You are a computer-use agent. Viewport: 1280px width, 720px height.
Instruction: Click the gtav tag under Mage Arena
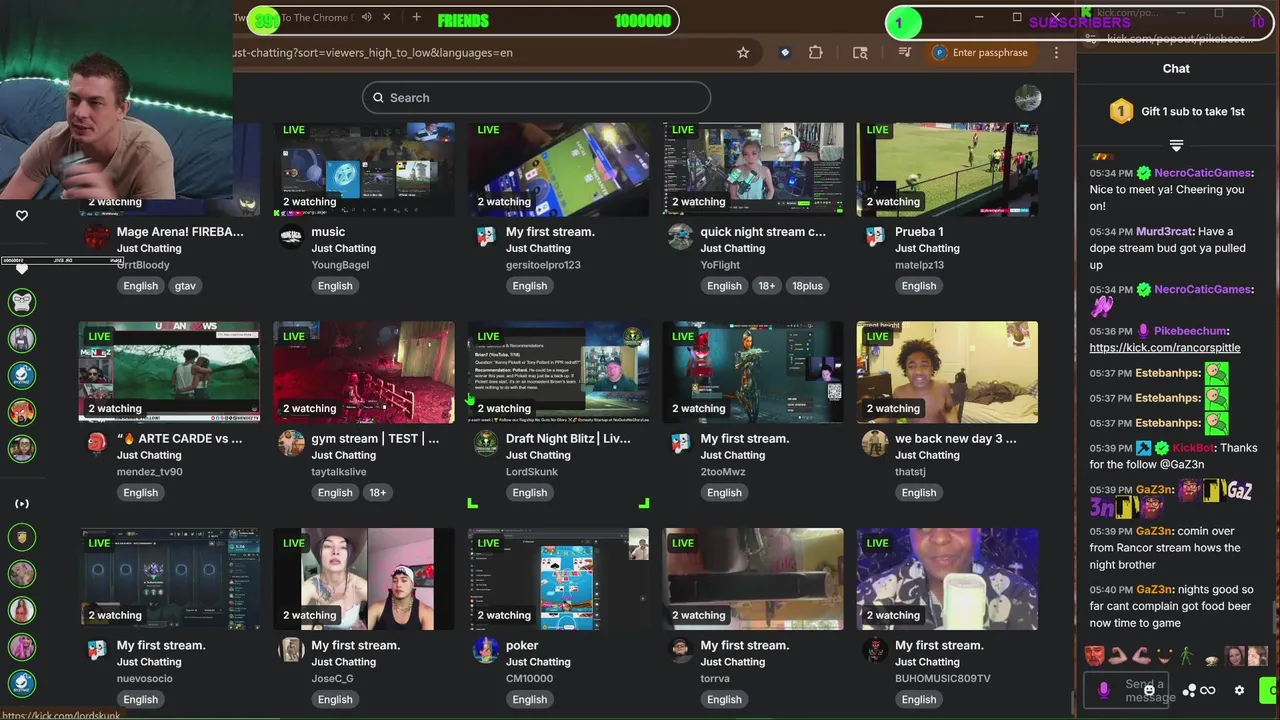tap(185, 286)
